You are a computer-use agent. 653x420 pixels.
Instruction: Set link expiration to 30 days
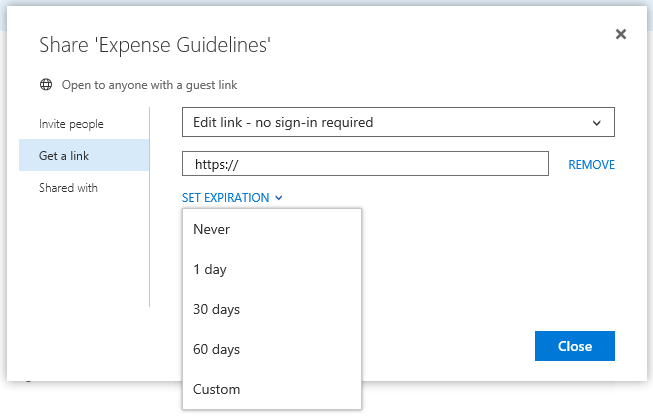[x=216, y=310]
